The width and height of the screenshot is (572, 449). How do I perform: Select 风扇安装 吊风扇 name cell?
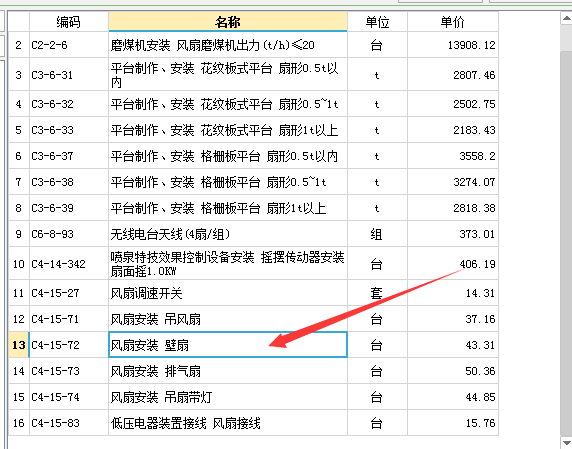tap(228, 319)
